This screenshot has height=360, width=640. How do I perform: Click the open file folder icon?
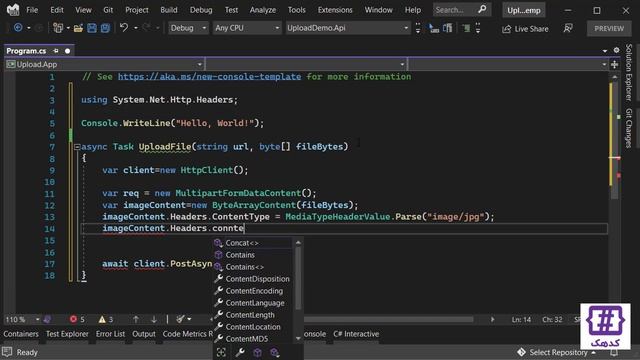tap(78, 28)
